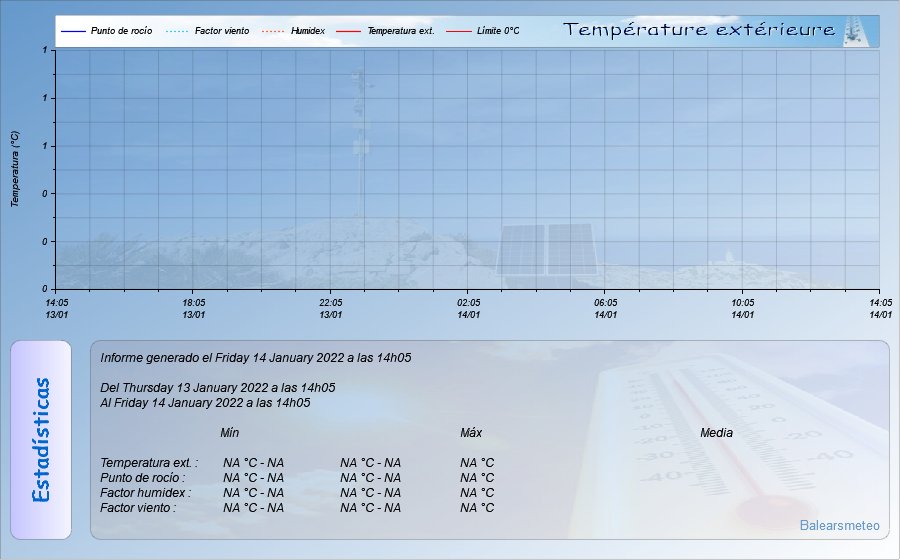
Task: Click the Media column header
Action: [716, 433]
